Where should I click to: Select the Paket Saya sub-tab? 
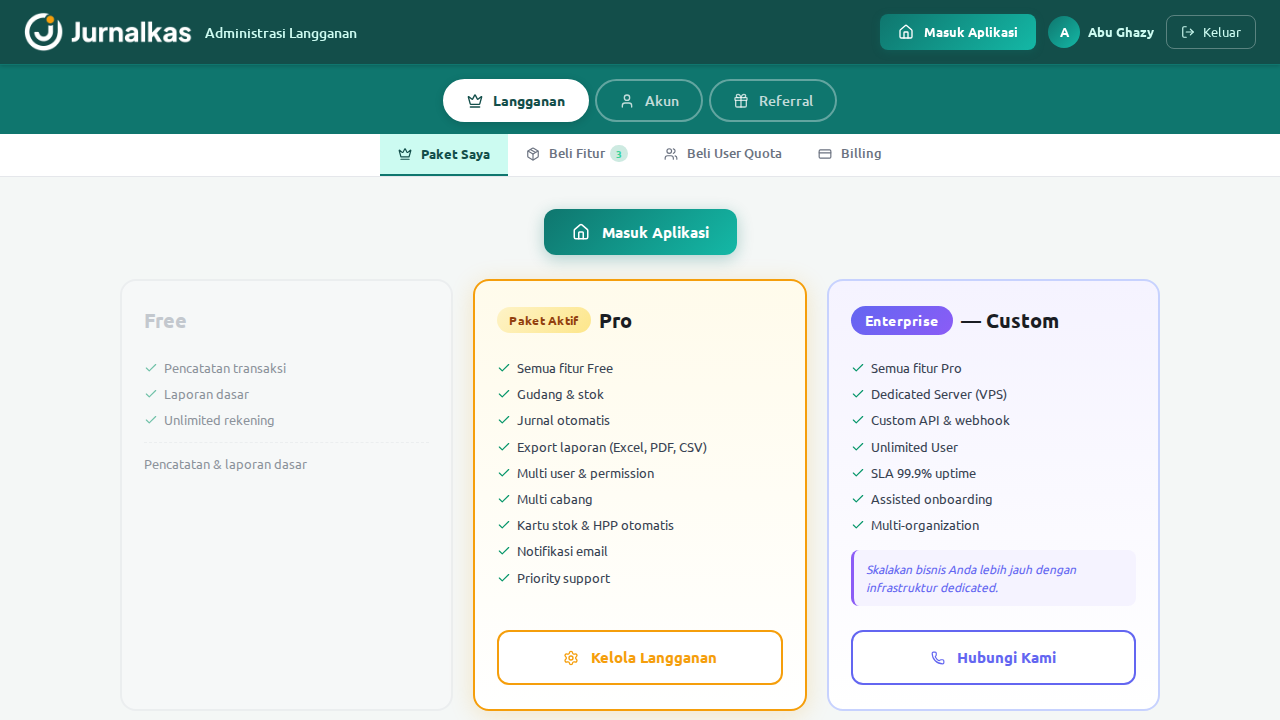444,154
